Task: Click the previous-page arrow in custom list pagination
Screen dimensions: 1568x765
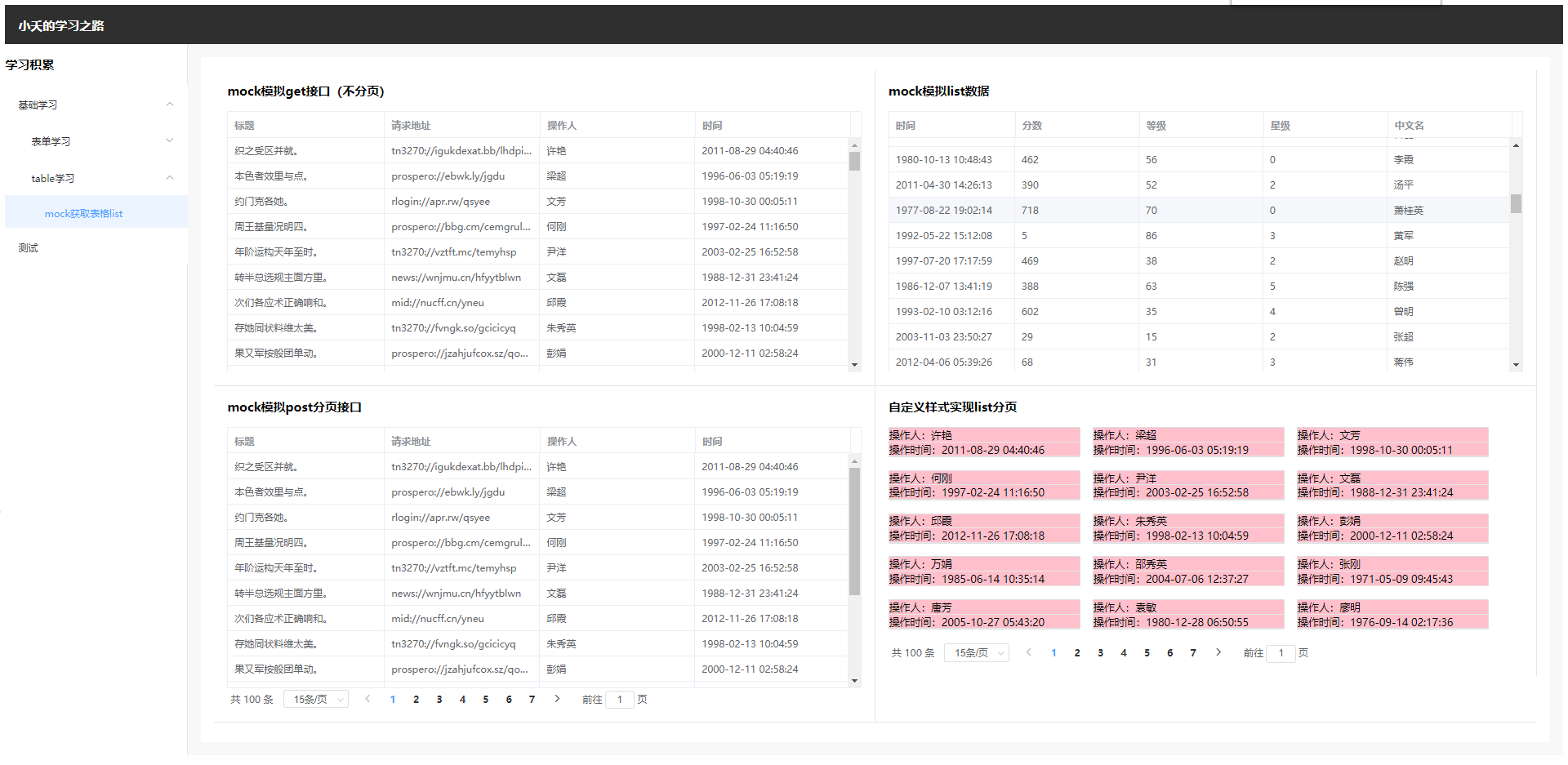Action: (1028, 652)
